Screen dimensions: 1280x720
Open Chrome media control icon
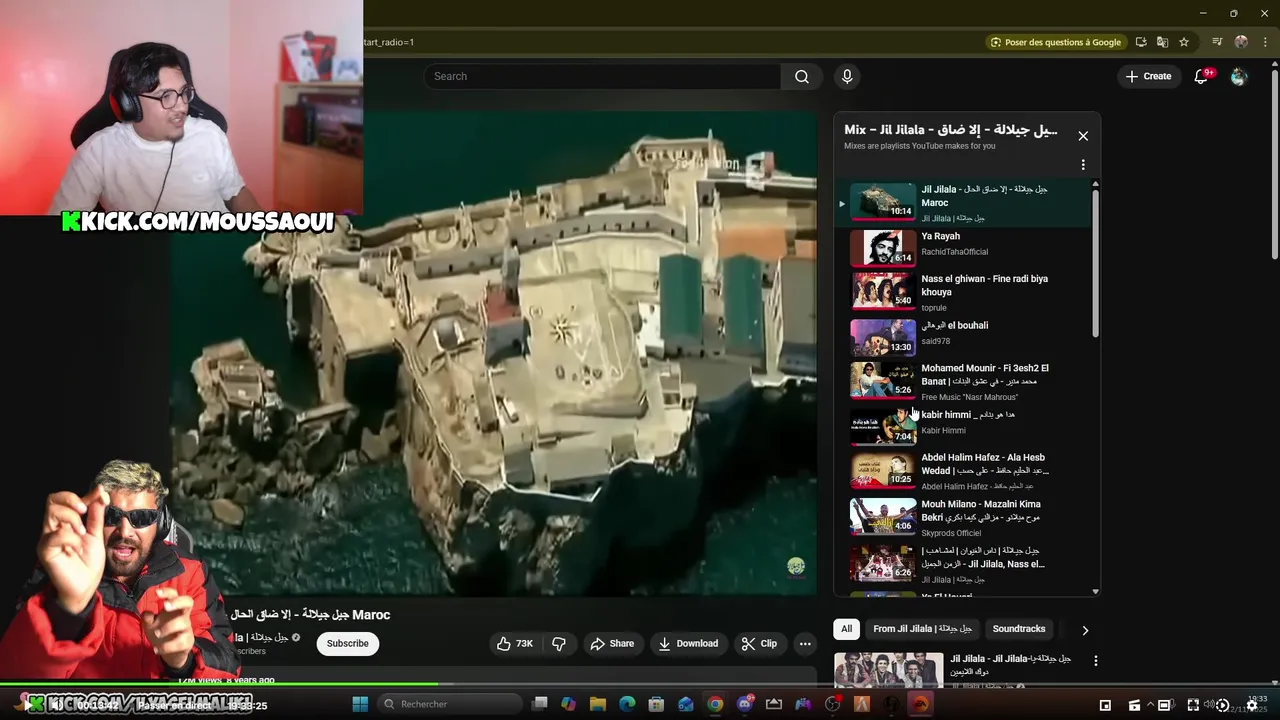click(1217, 42)
